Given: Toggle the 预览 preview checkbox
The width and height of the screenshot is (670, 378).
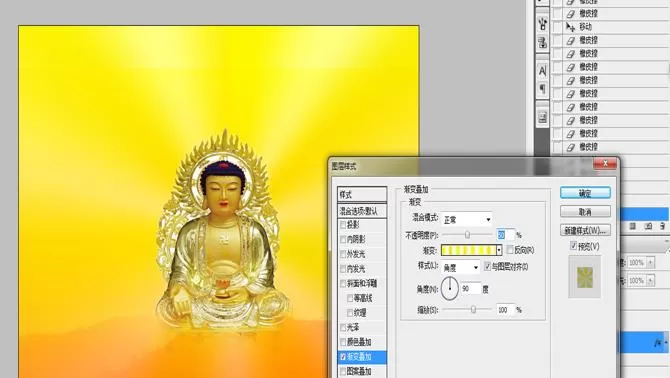Looking at the screenshot, I should point(574,246).
